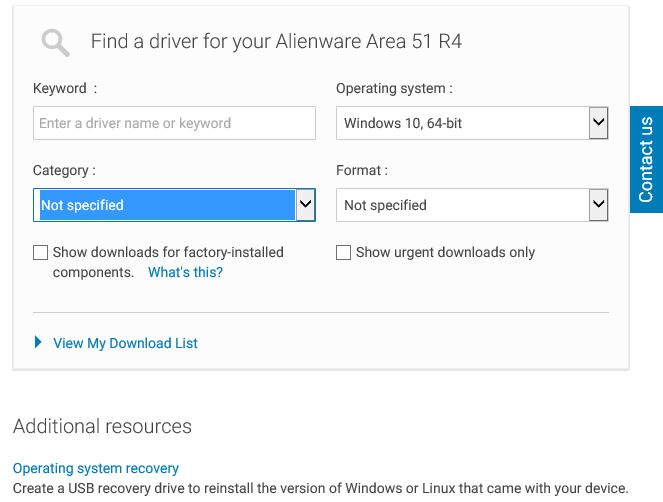Open the Category dropdown arrow
663x502 pixels.
(306, 205)
